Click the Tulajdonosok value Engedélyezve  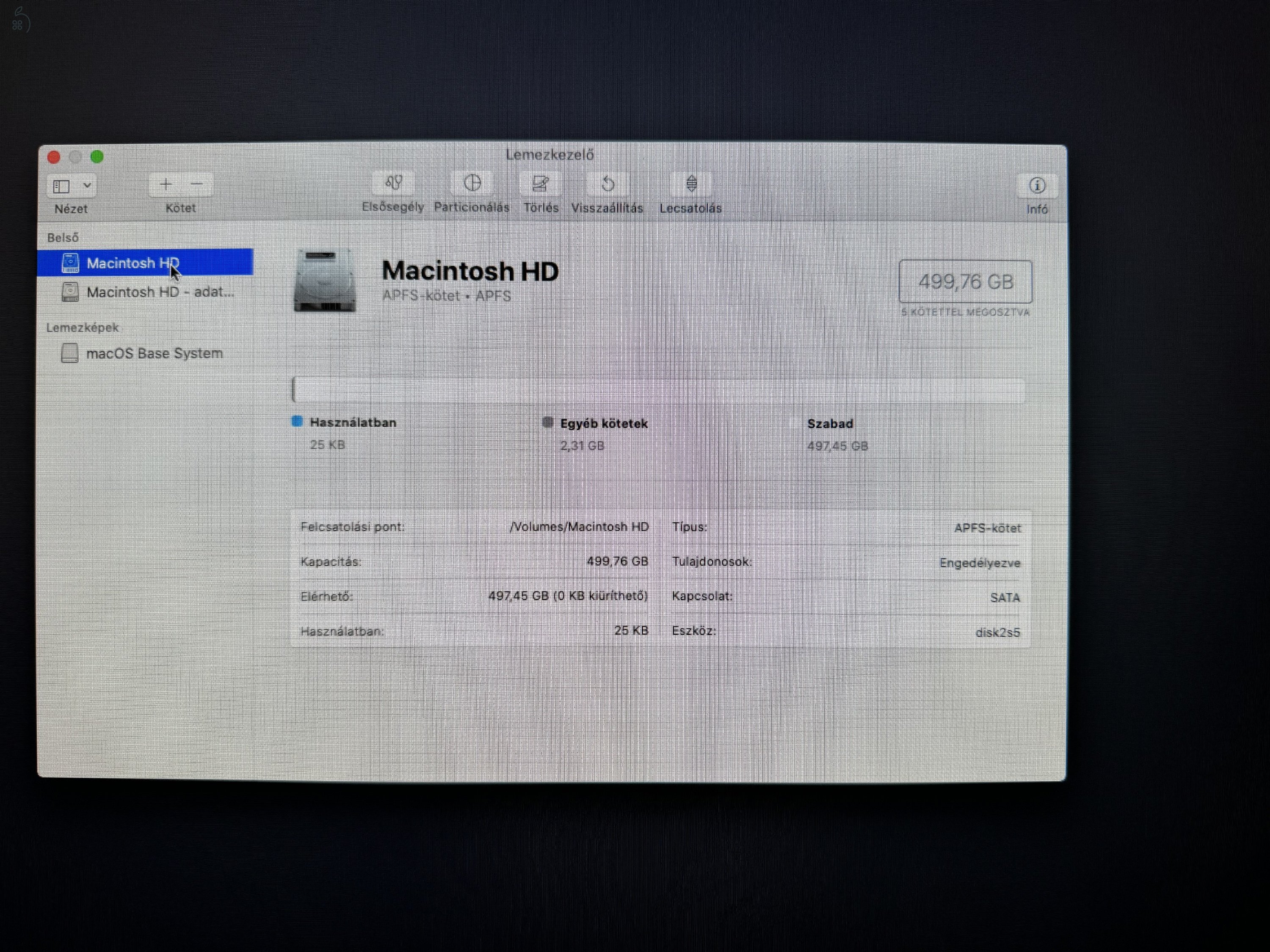coord(980,564)
